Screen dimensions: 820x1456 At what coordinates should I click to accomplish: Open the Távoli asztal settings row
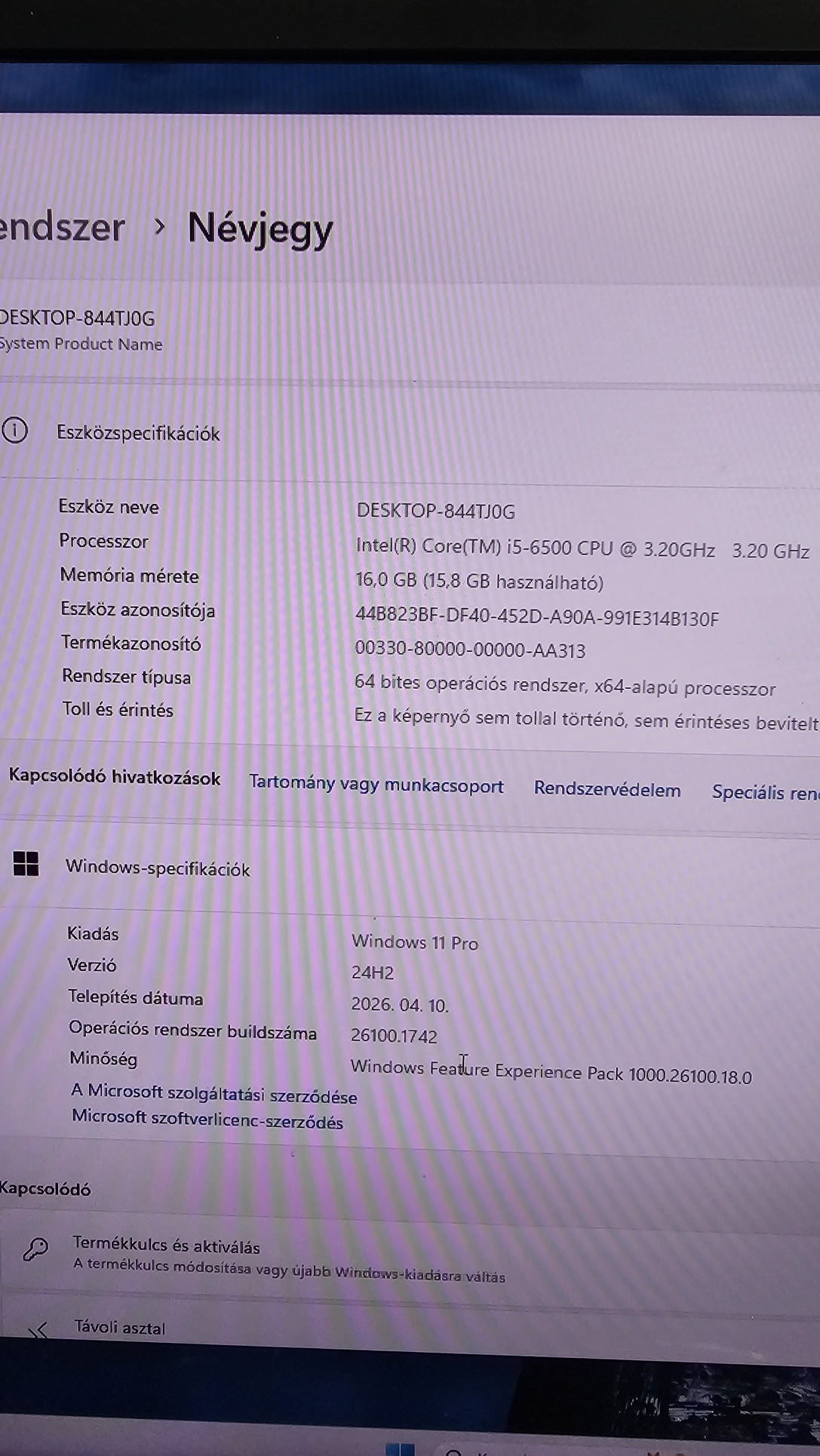(x=410, y=1329)
